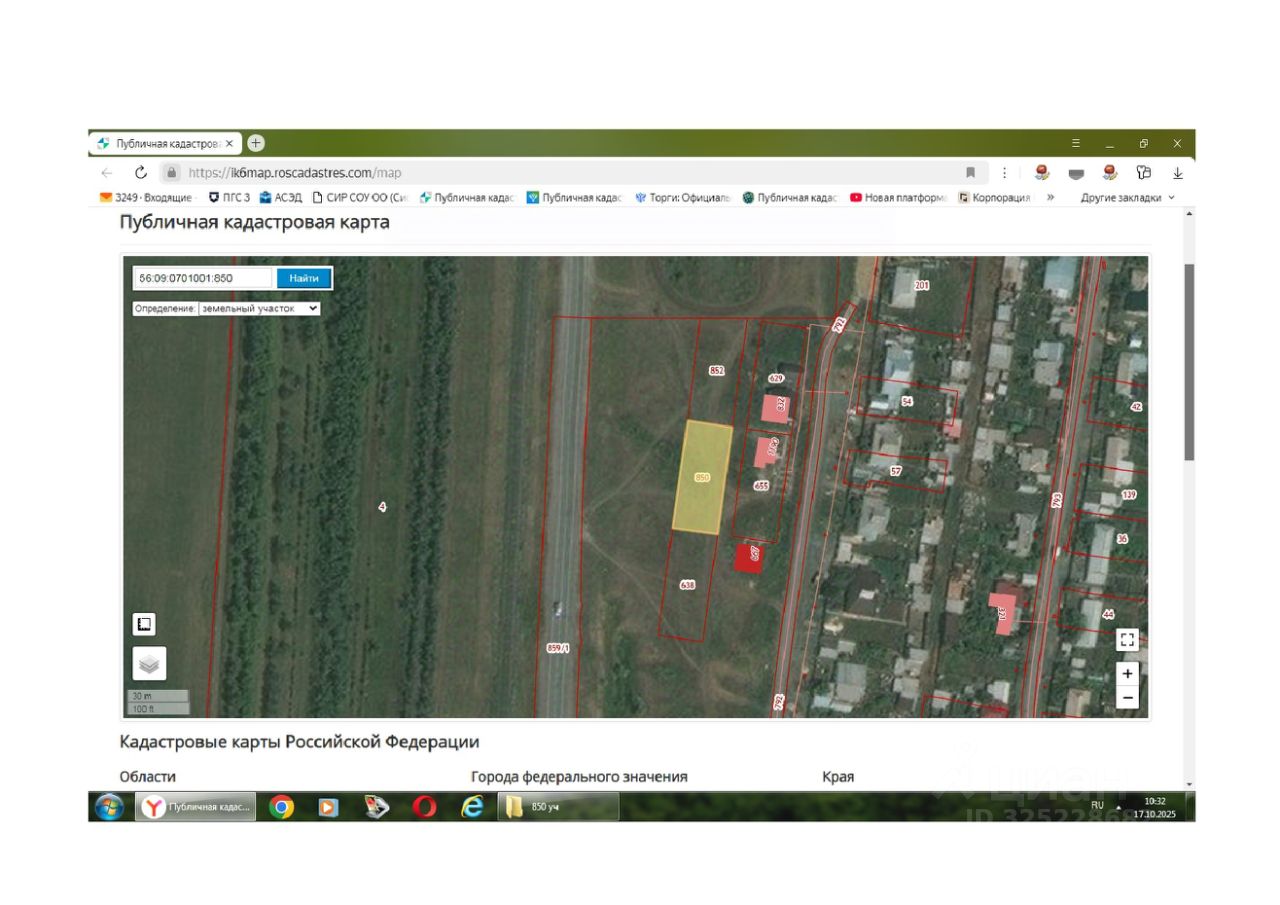Open the map layers switcher
Image resolution: width=1280 pixels, height=905 pixels.
[x=149, y=663]
